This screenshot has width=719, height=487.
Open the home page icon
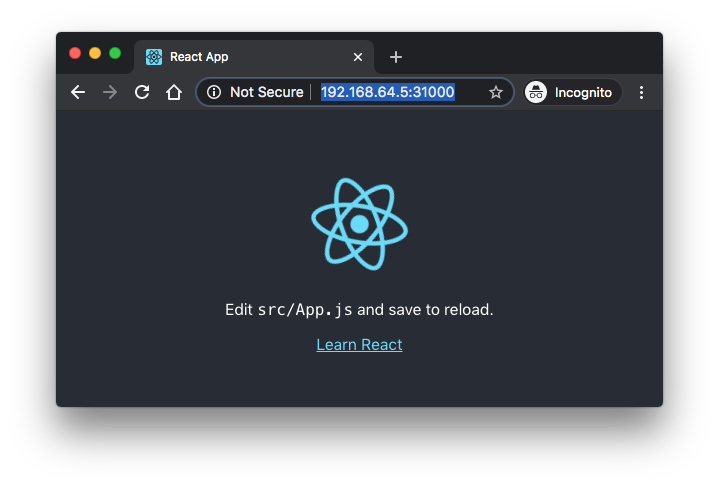[174, 92]
